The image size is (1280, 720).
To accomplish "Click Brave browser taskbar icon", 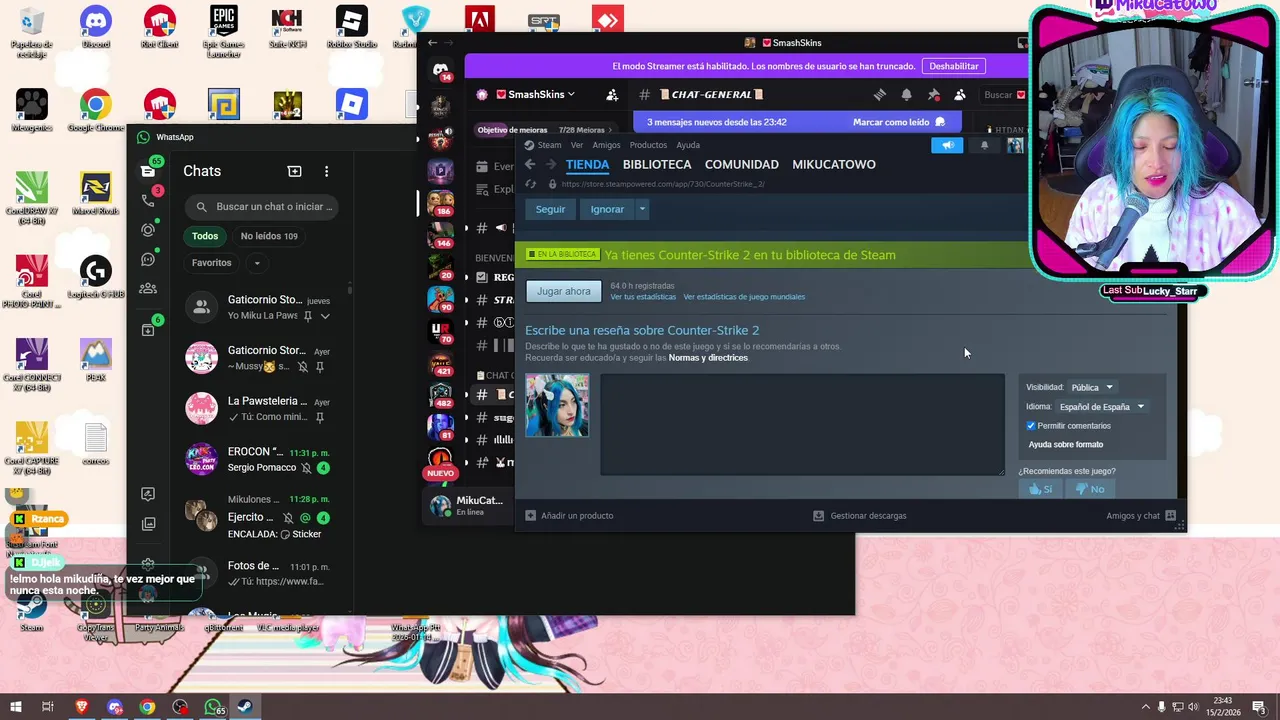I will tap(82, 707).
